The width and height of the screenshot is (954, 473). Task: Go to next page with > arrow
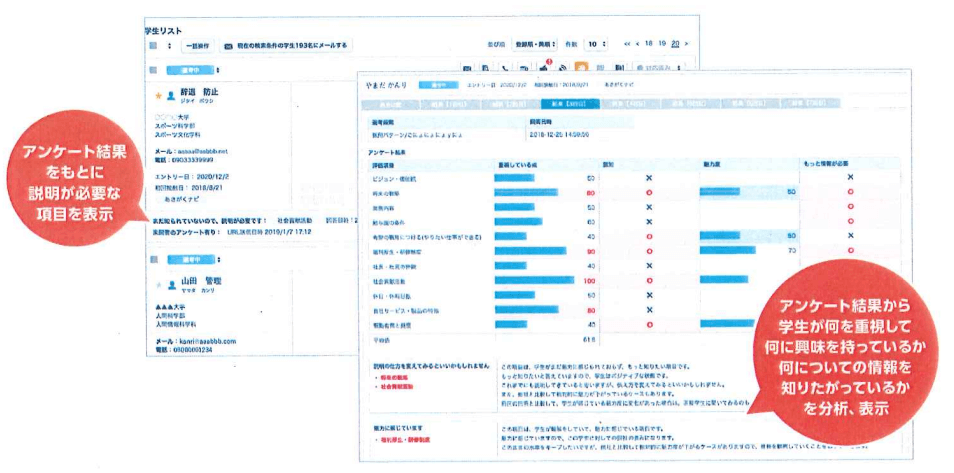pyautogui.click(x=686, y=44)
